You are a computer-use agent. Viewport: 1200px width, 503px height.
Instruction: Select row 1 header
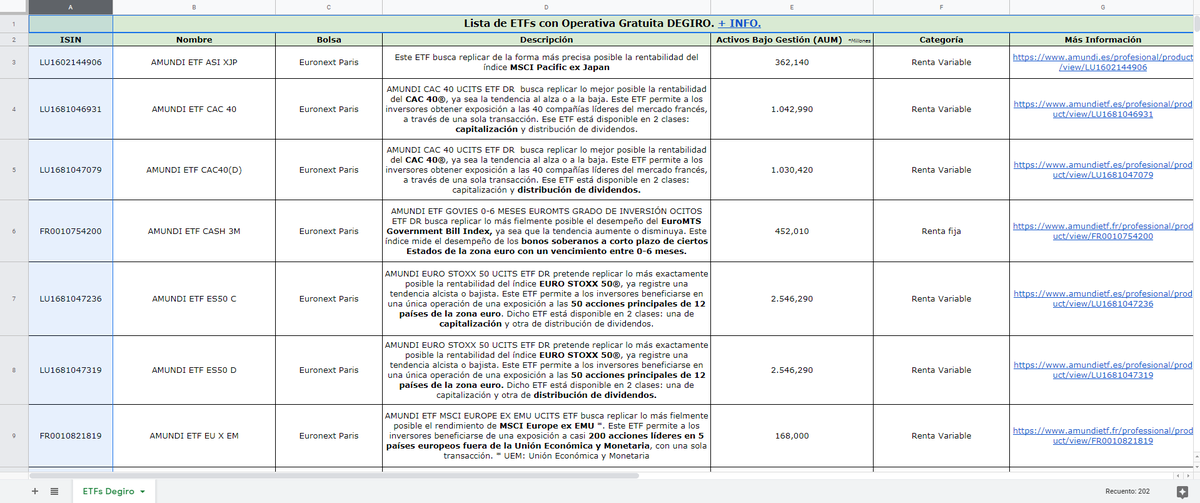[x=14, y=23]
